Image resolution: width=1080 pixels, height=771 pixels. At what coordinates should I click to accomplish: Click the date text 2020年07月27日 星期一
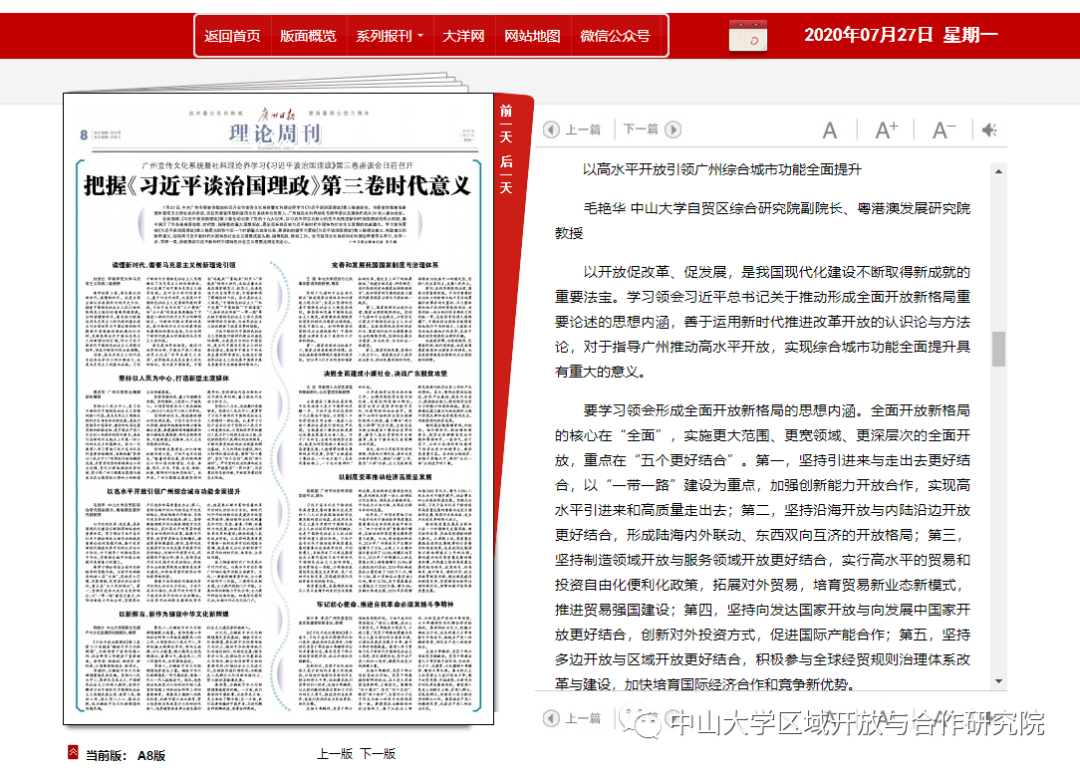point(901,35)
